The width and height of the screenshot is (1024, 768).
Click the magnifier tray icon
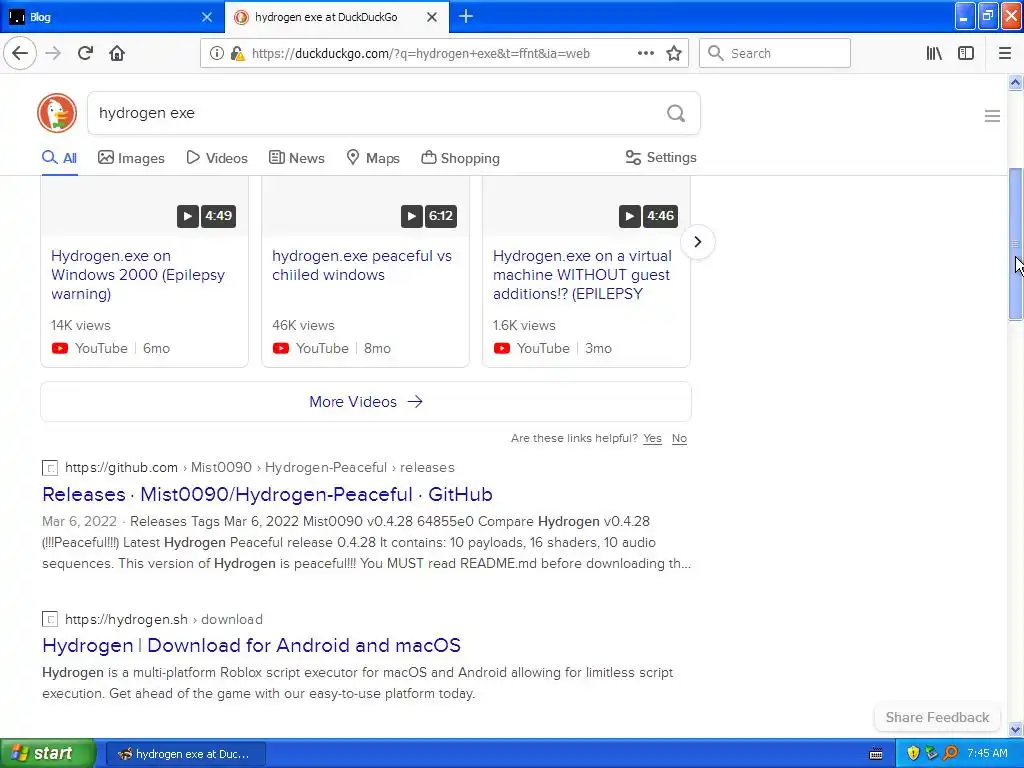950,753
